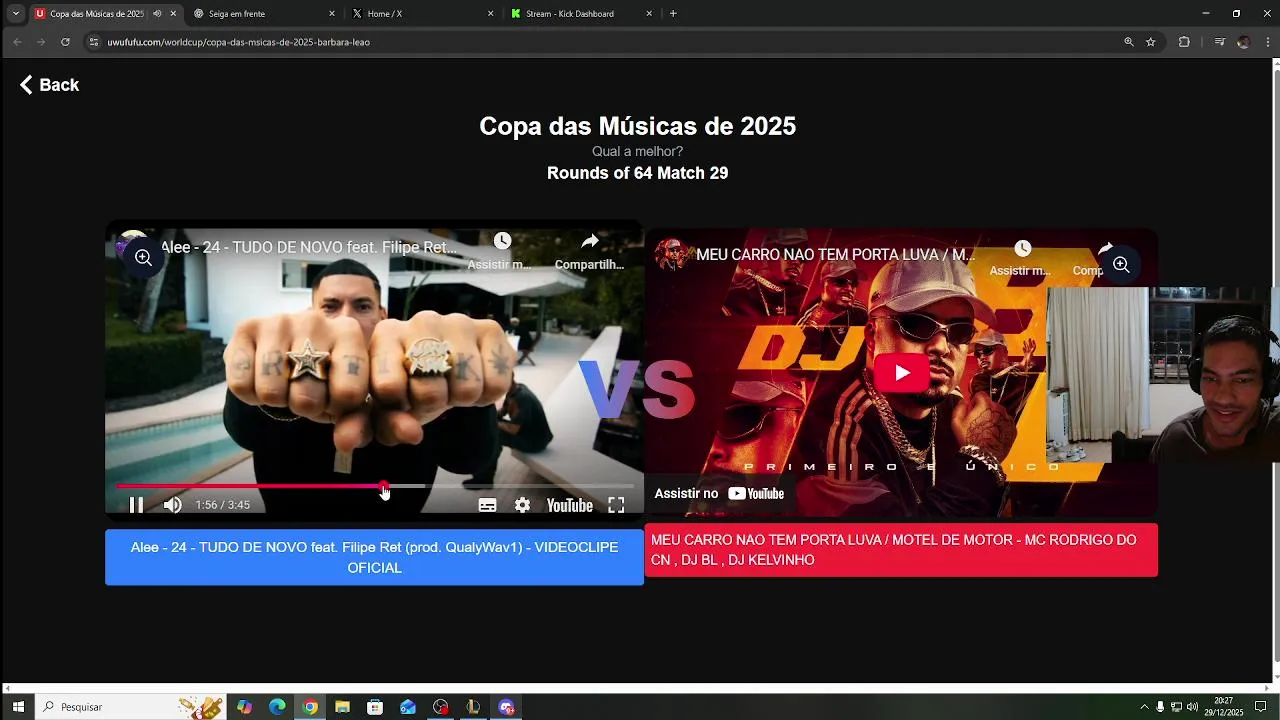Click browser forward arrow

[41, 42]
